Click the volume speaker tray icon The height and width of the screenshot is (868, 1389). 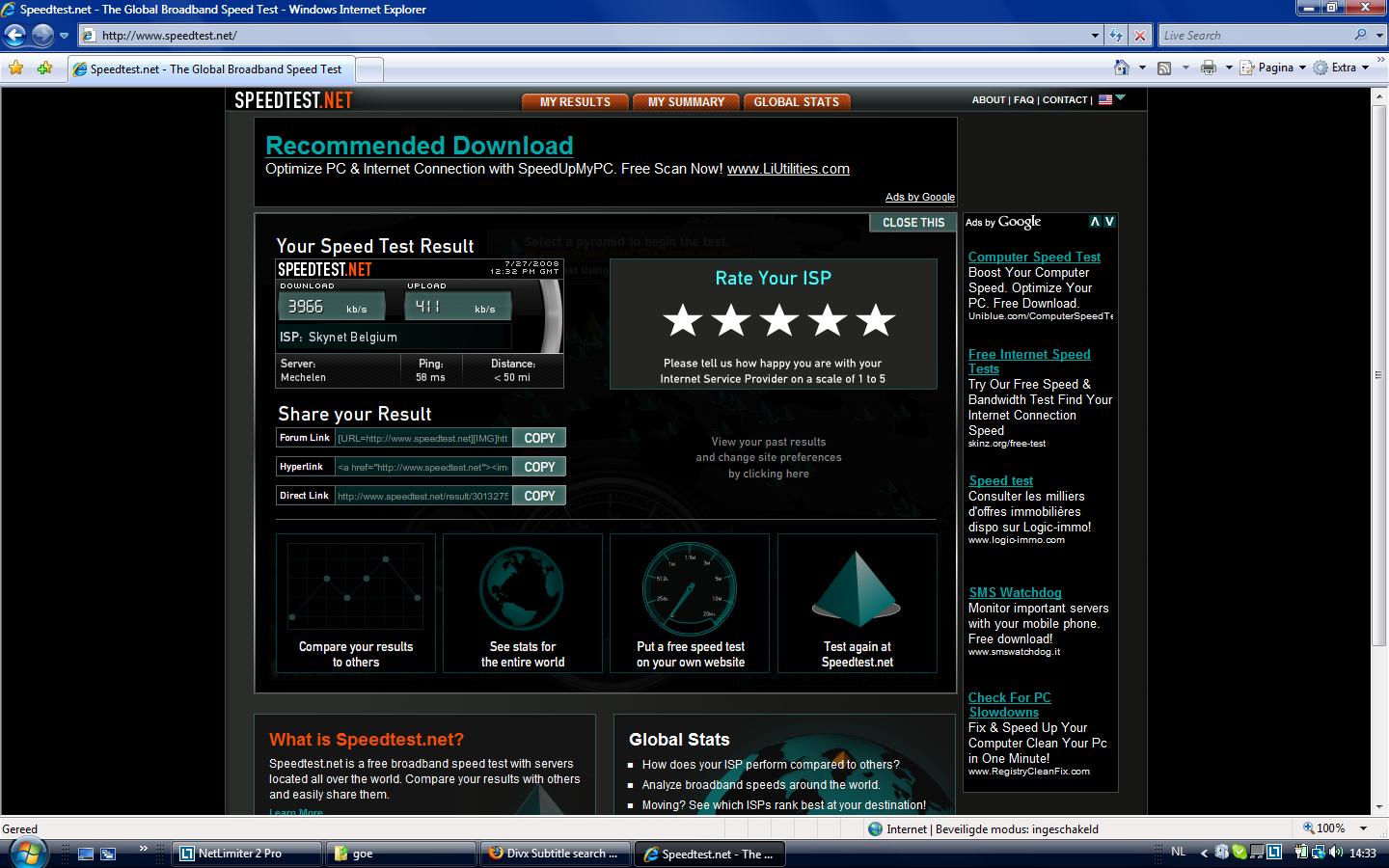[x=1336, y=853]
